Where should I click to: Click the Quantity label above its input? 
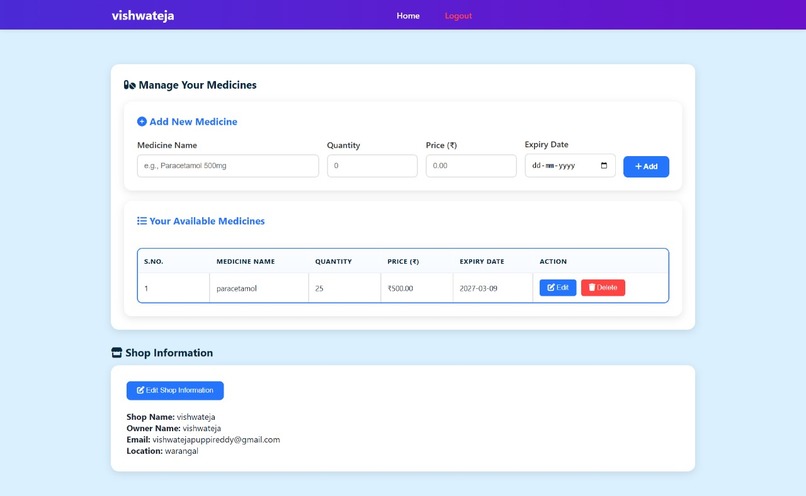(x=343, y=145)
